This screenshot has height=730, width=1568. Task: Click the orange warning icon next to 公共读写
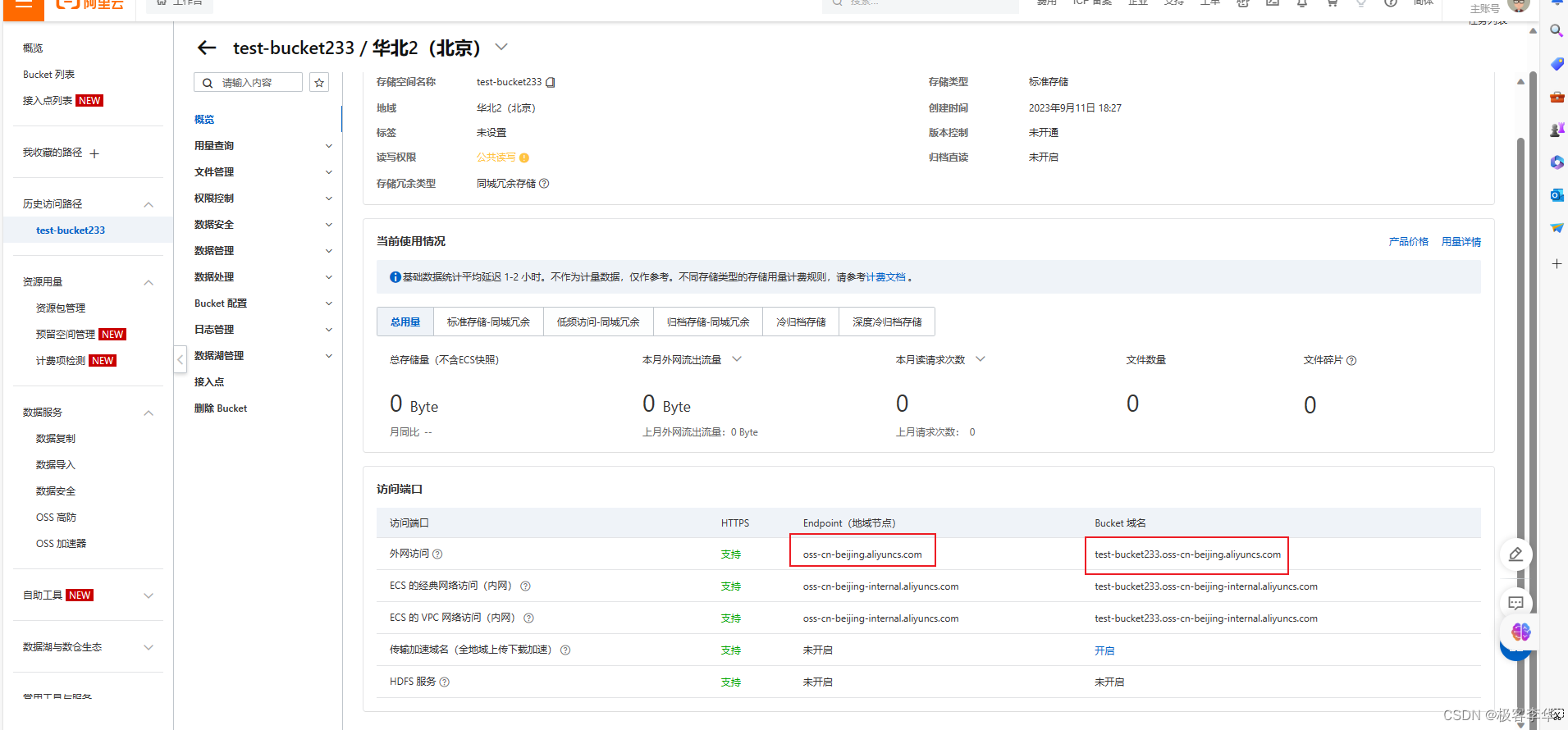click(x=524, y=157)
